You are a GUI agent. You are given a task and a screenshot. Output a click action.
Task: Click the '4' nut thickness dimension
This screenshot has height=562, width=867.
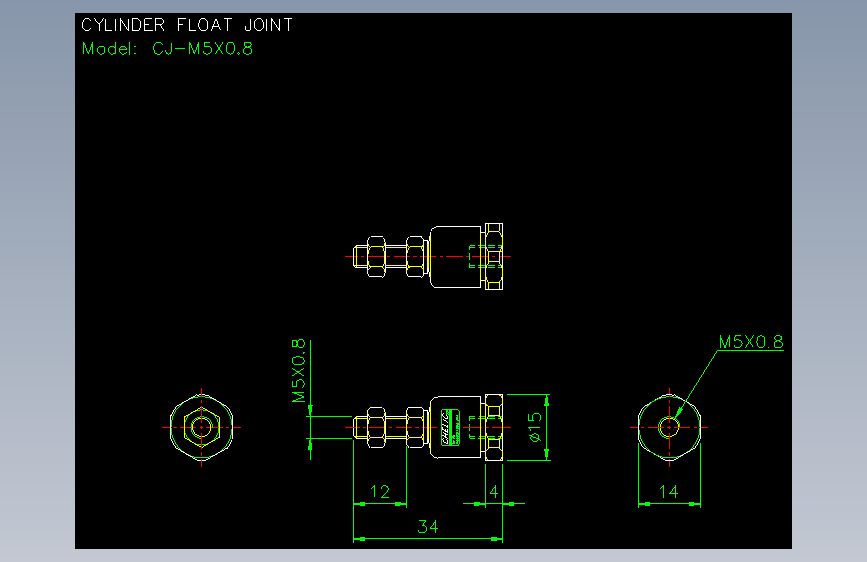494,492
